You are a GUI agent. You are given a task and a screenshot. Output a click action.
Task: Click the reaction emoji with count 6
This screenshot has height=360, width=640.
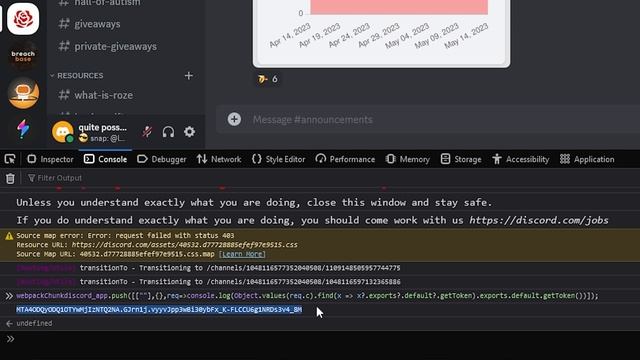point(268,79)
